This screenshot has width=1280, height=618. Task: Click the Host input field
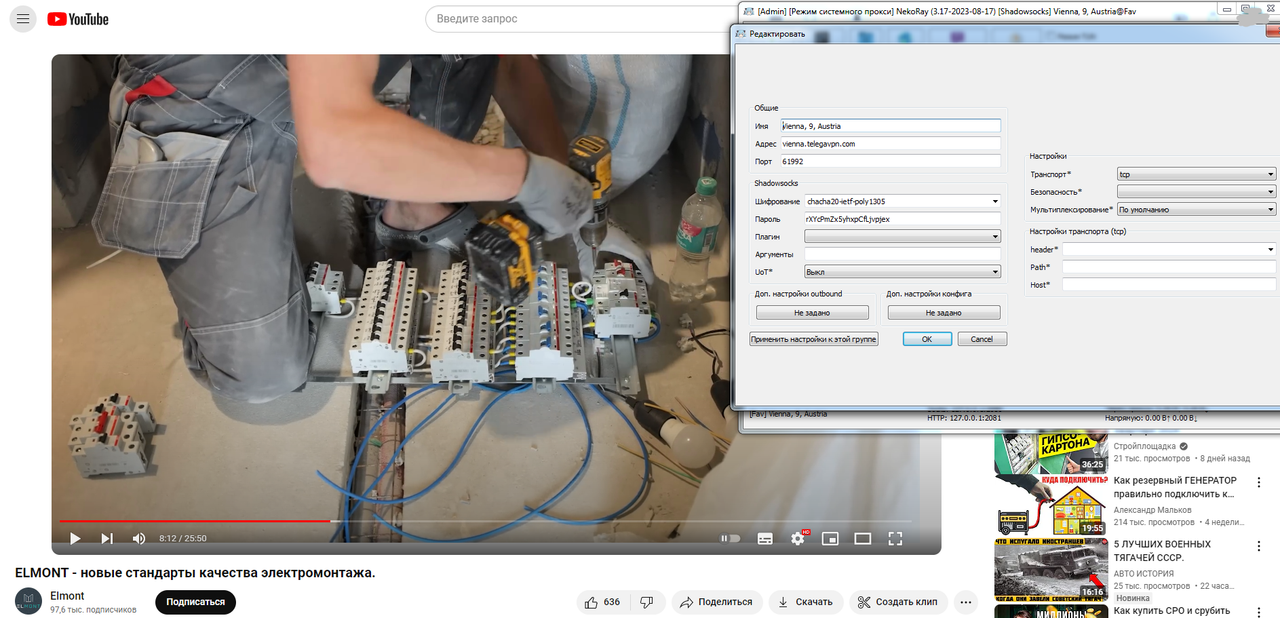coord(1170,285)
